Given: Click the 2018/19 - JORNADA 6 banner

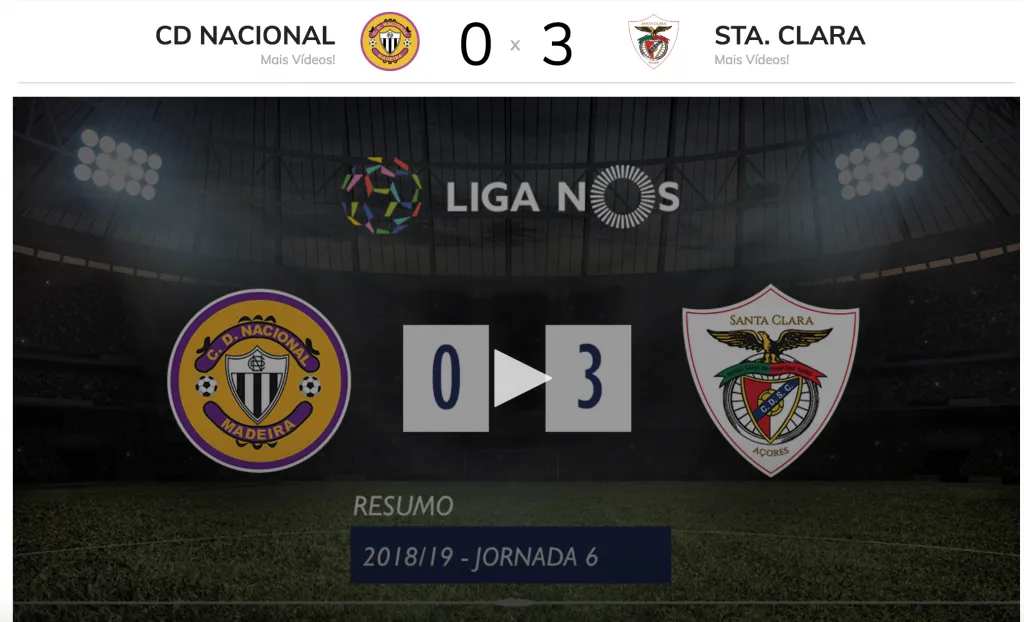Looking at the screenshot, I should pos(511,555).
